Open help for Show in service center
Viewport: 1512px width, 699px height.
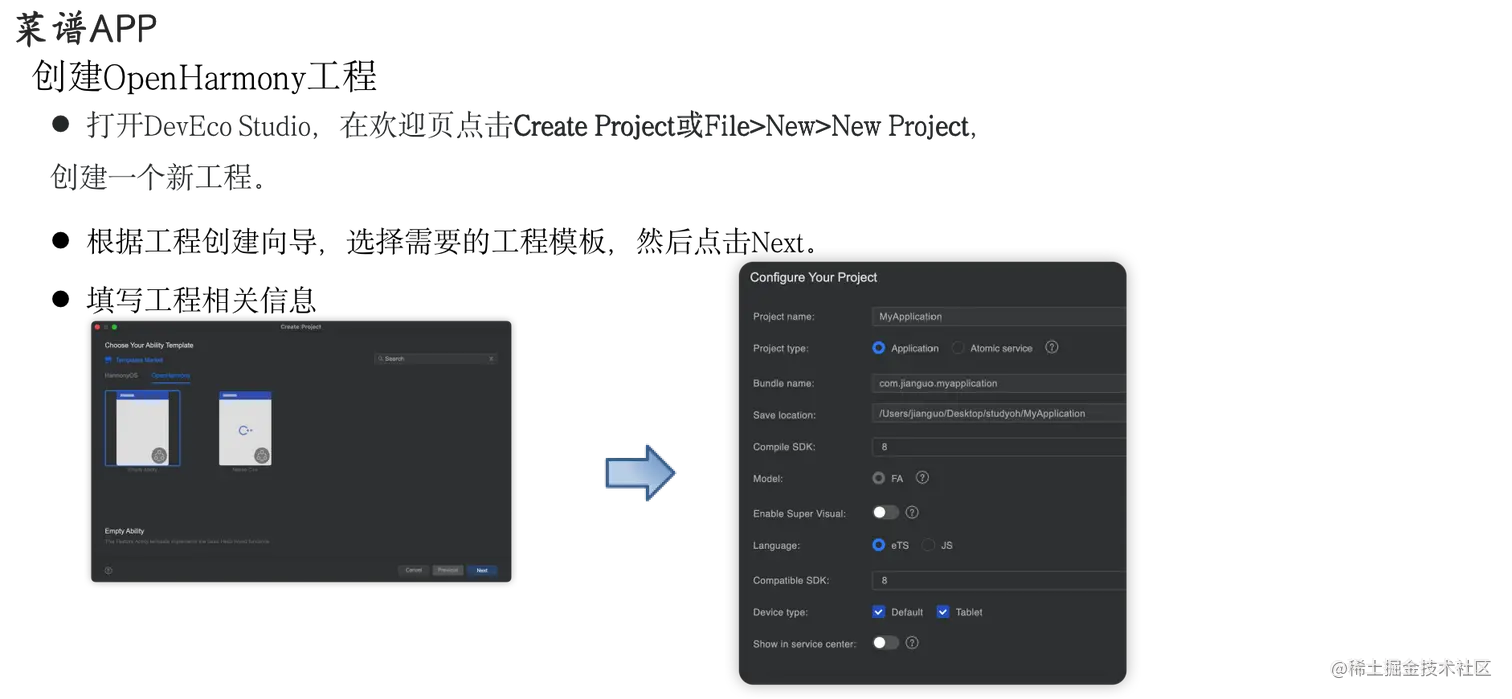coord(912,643)
